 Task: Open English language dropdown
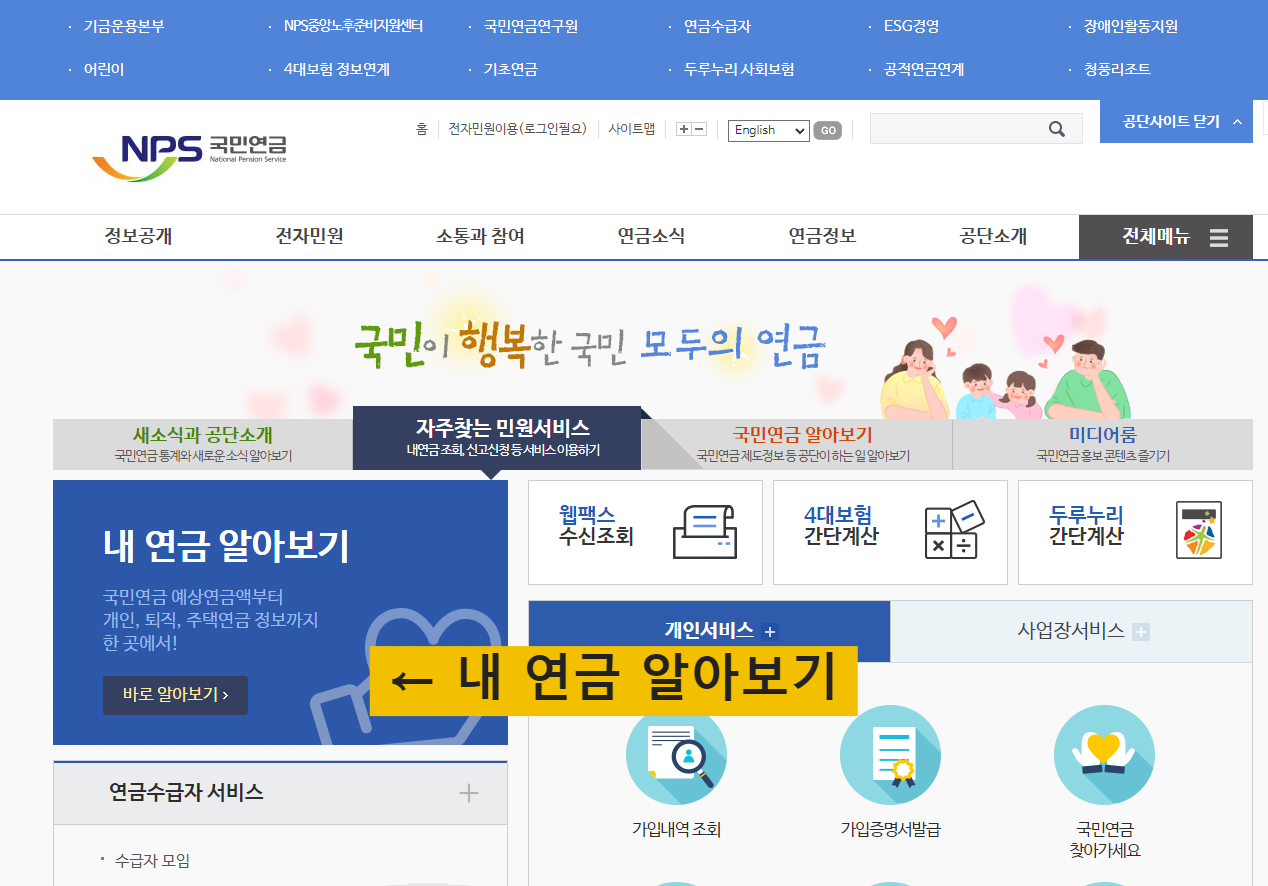[769, 130]
